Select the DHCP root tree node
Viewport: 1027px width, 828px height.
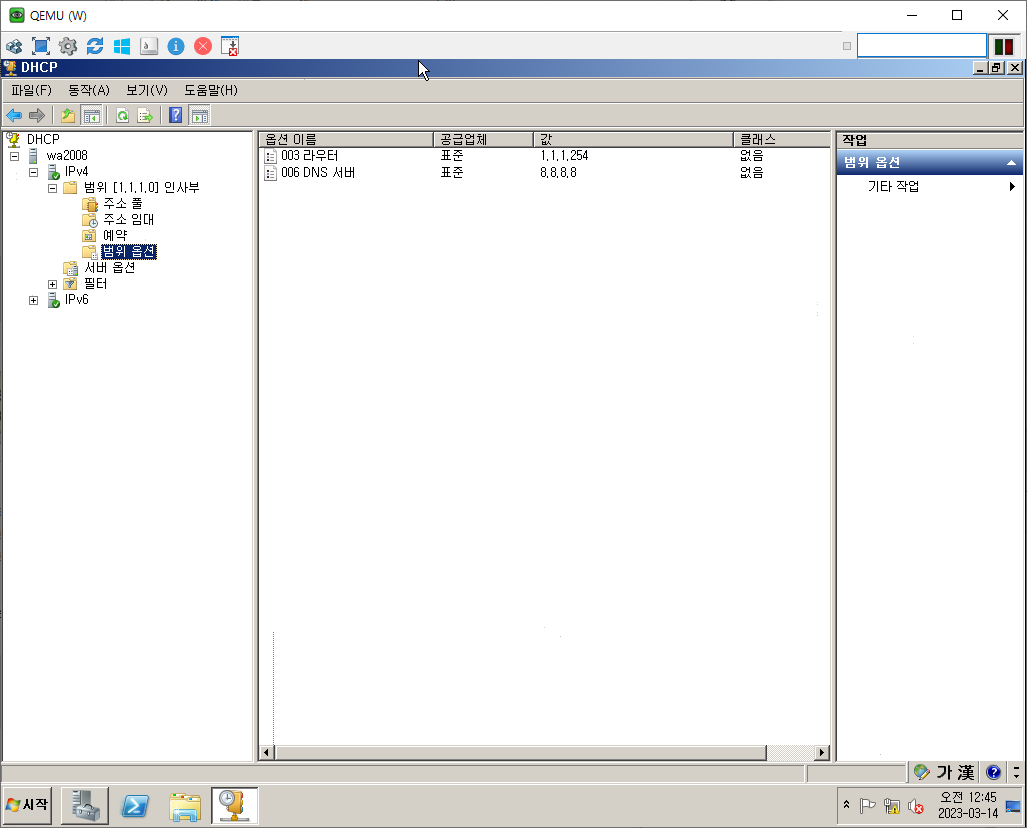click(x=43, y=140)
